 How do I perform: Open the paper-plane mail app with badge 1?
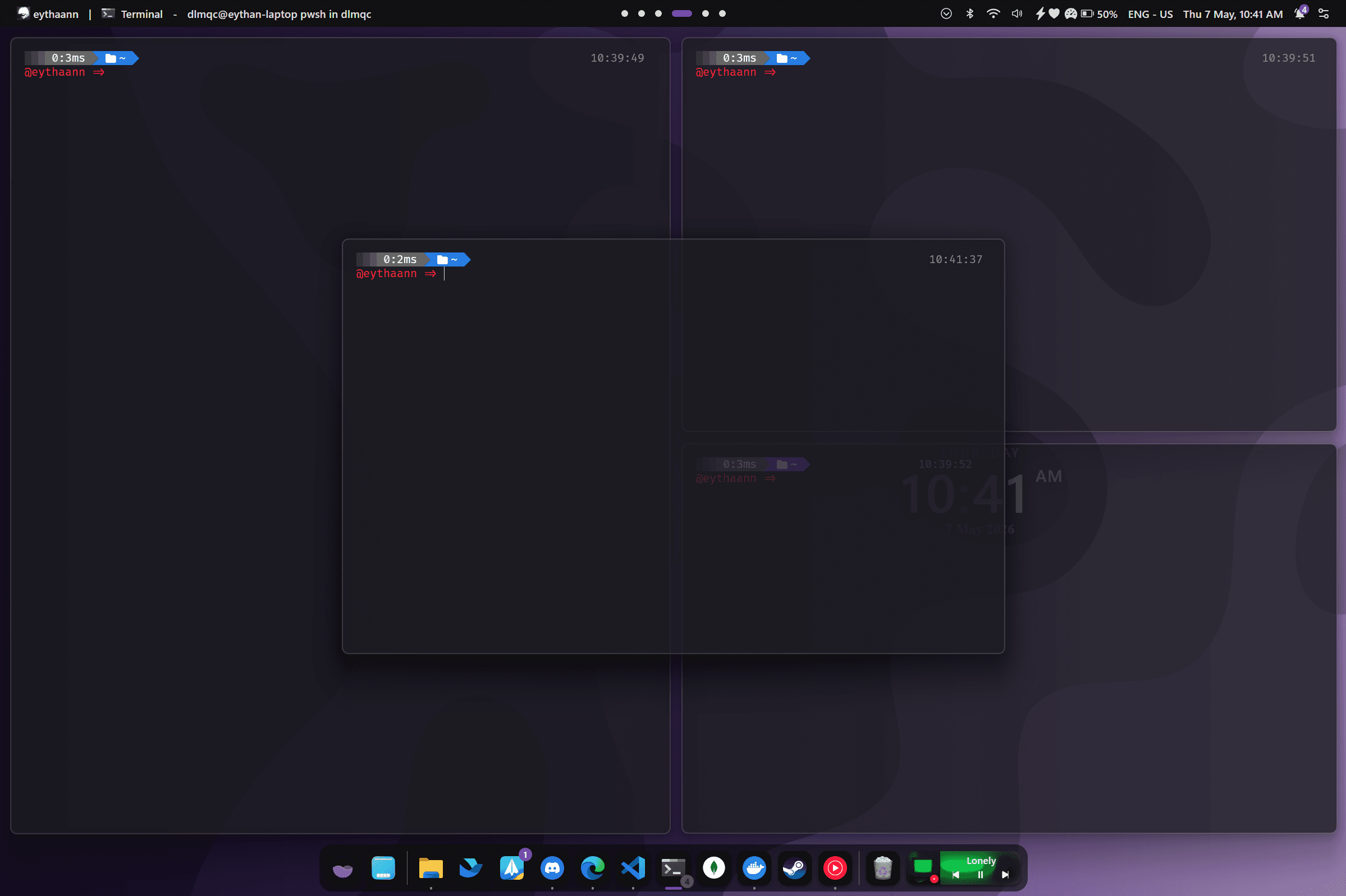tap(511, 869)
